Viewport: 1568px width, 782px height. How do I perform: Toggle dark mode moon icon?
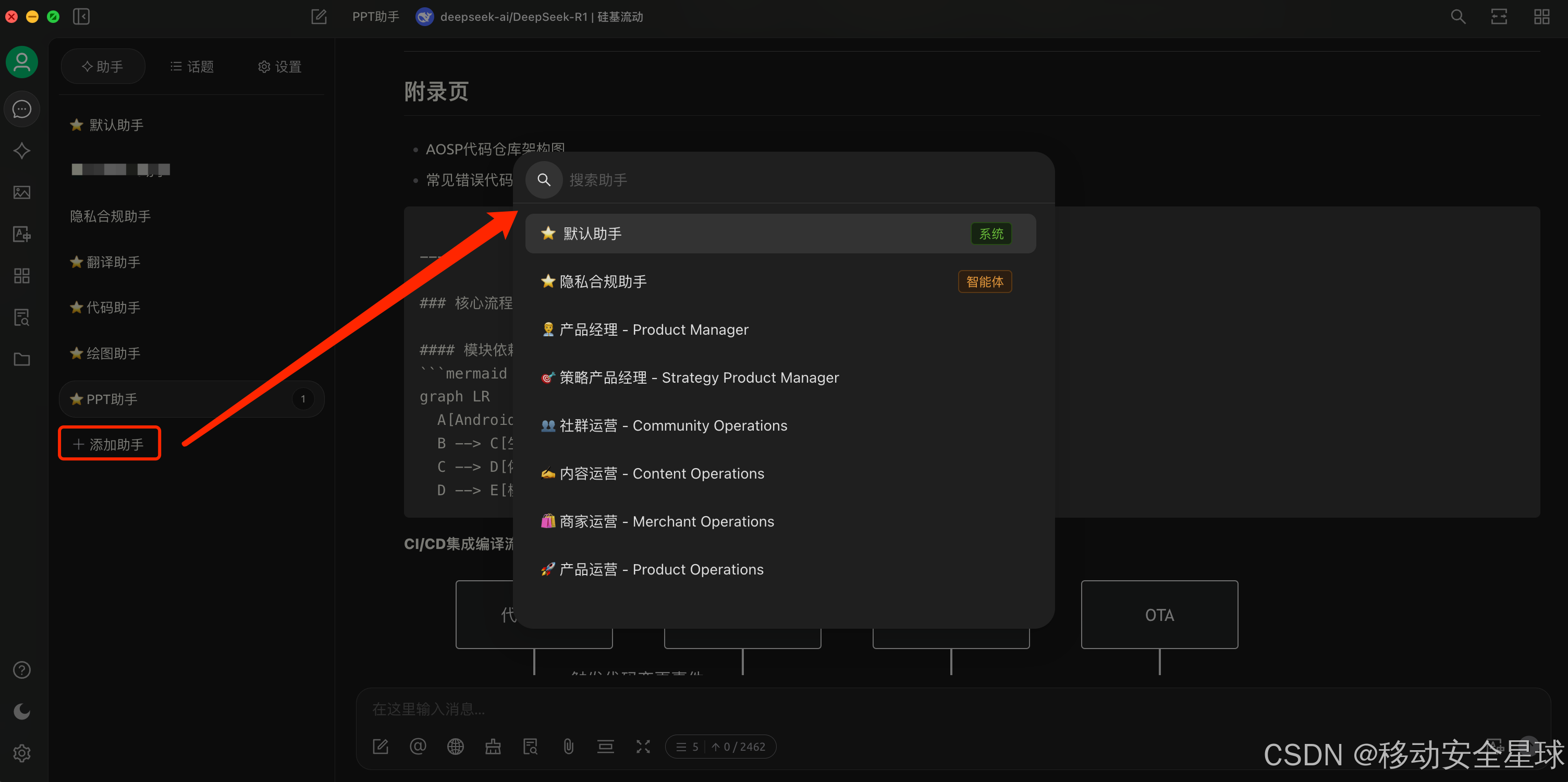[22, 711]
